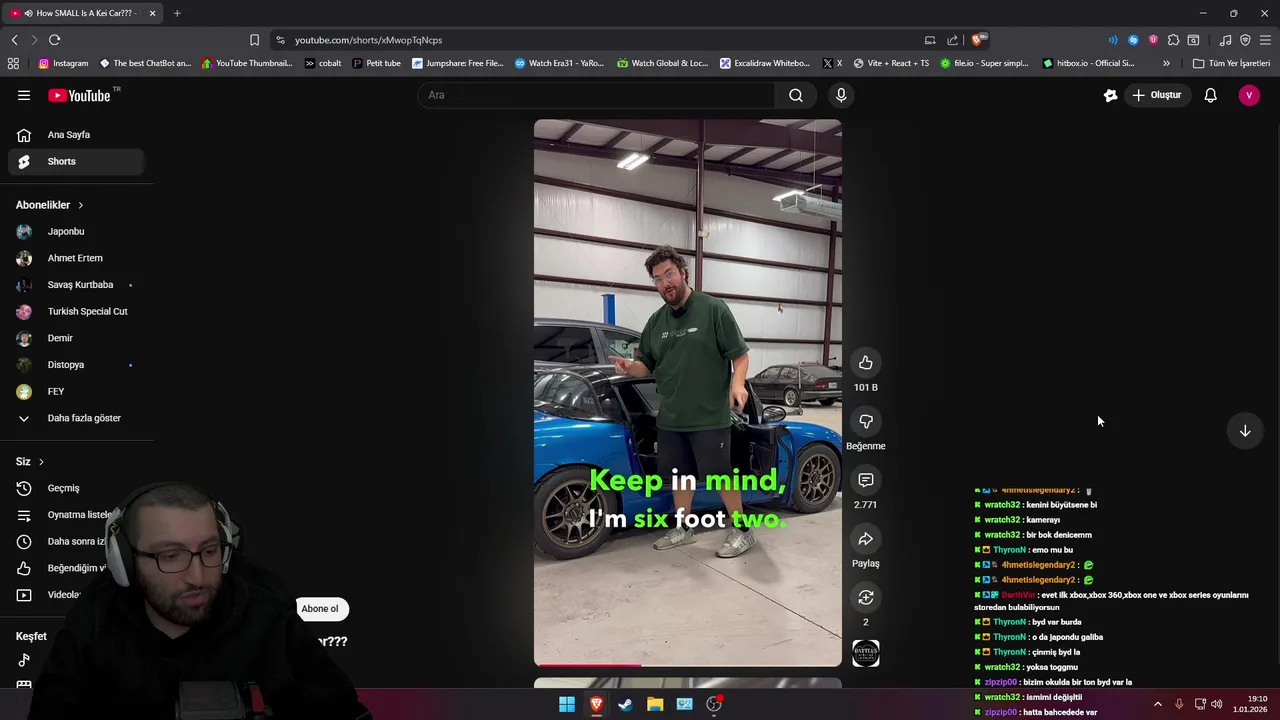Open the Brave main menu
1280x720 pixels.
click(1265, 40)
